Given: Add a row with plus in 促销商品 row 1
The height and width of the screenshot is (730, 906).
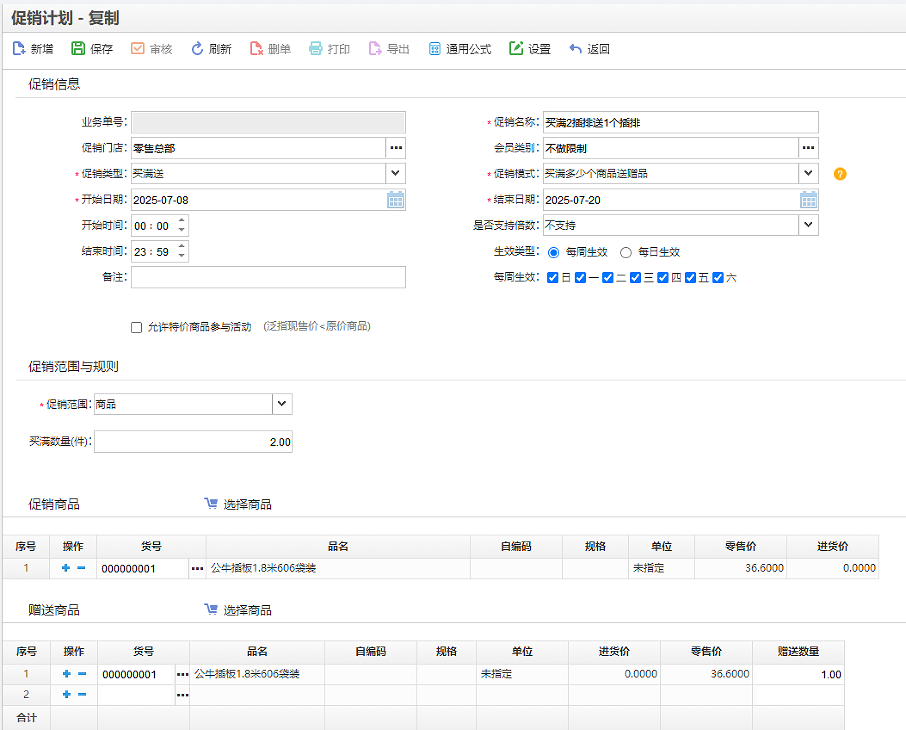Looking at the screenshot, I should pos(66,568).
